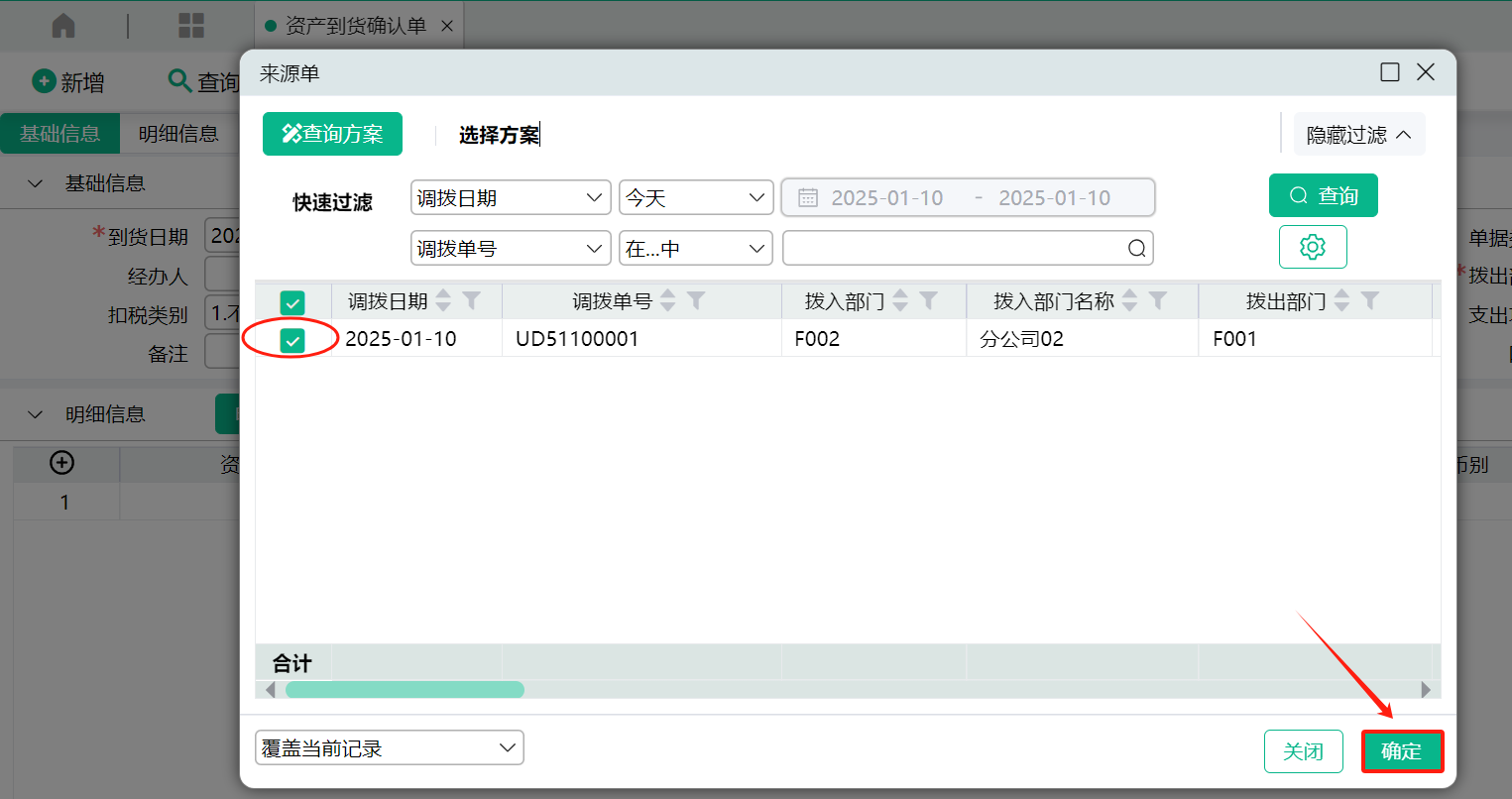The width and height of the screenshot is (1512, 799).
Task: Open the 今天 date range dropdown
Action: [695, 198]
